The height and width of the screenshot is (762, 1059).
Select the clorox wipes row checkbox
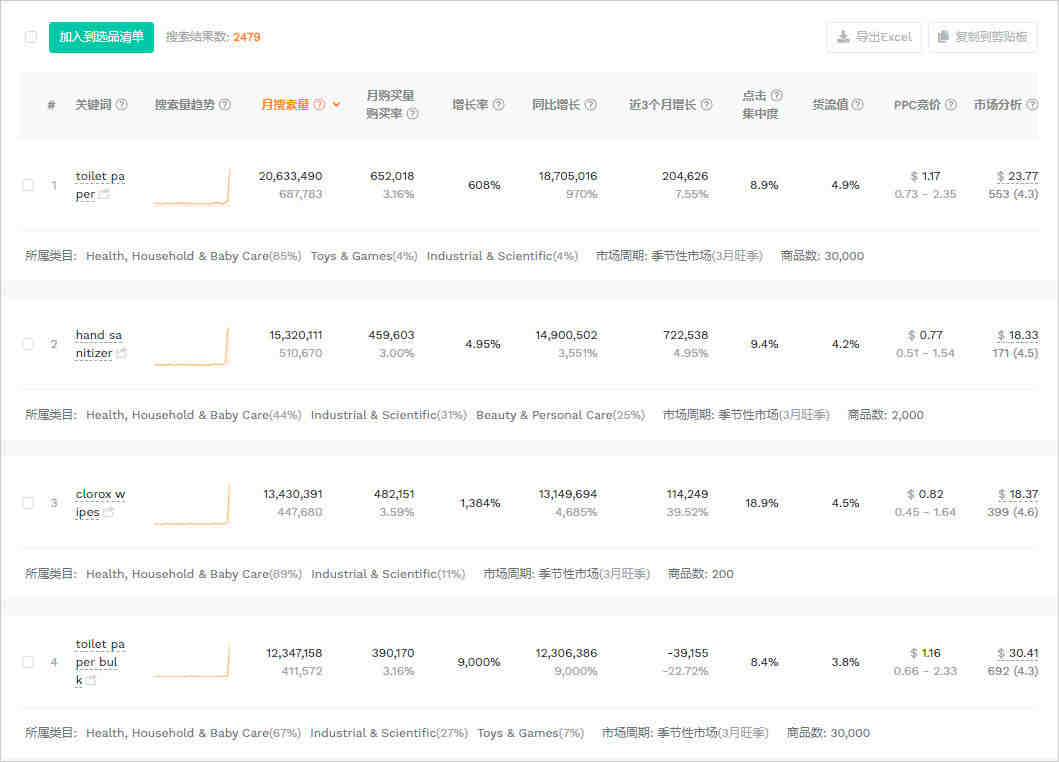29,503
